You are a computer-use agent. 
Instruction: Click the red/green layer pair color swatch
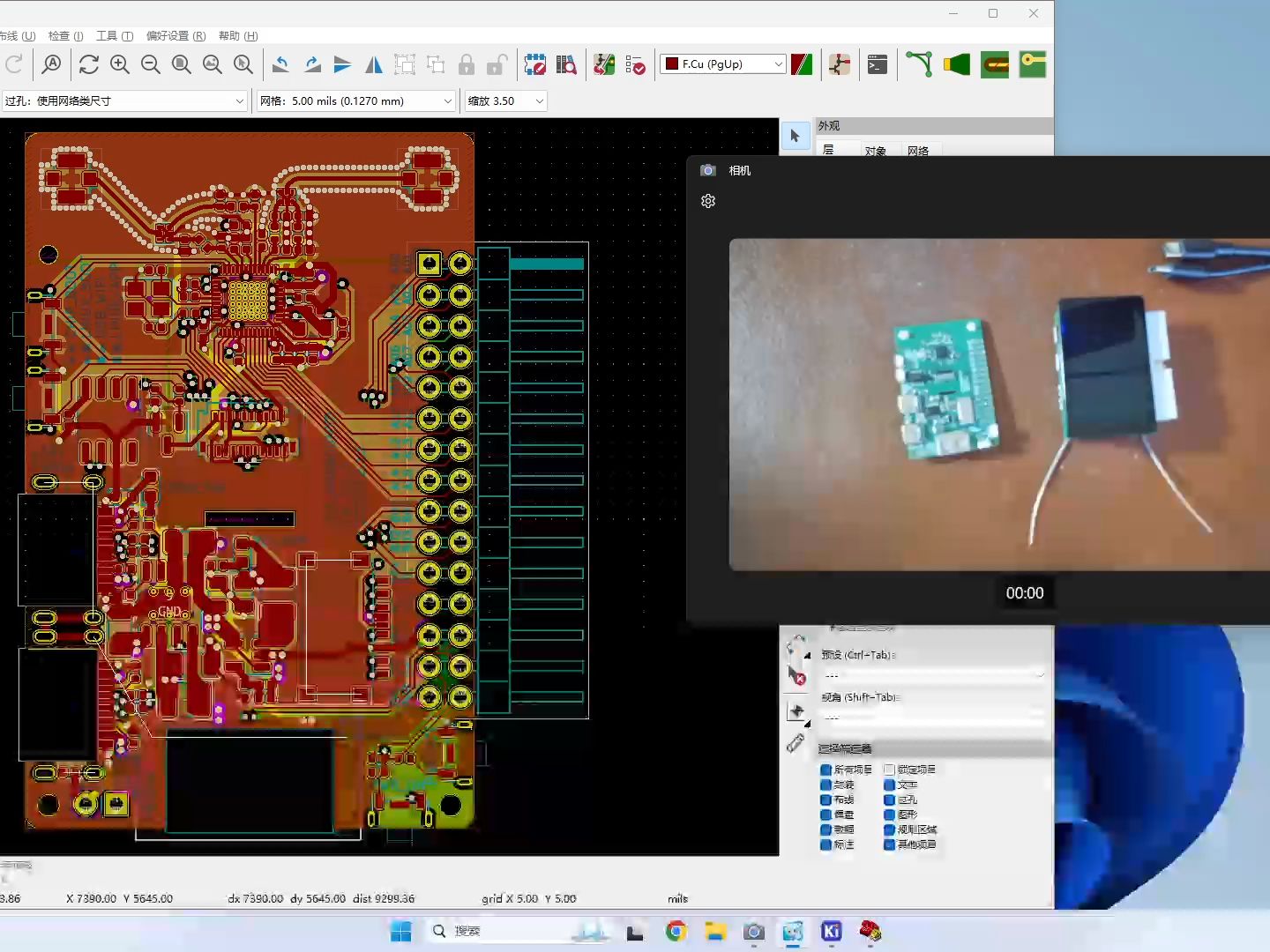[x=802, y=64]
